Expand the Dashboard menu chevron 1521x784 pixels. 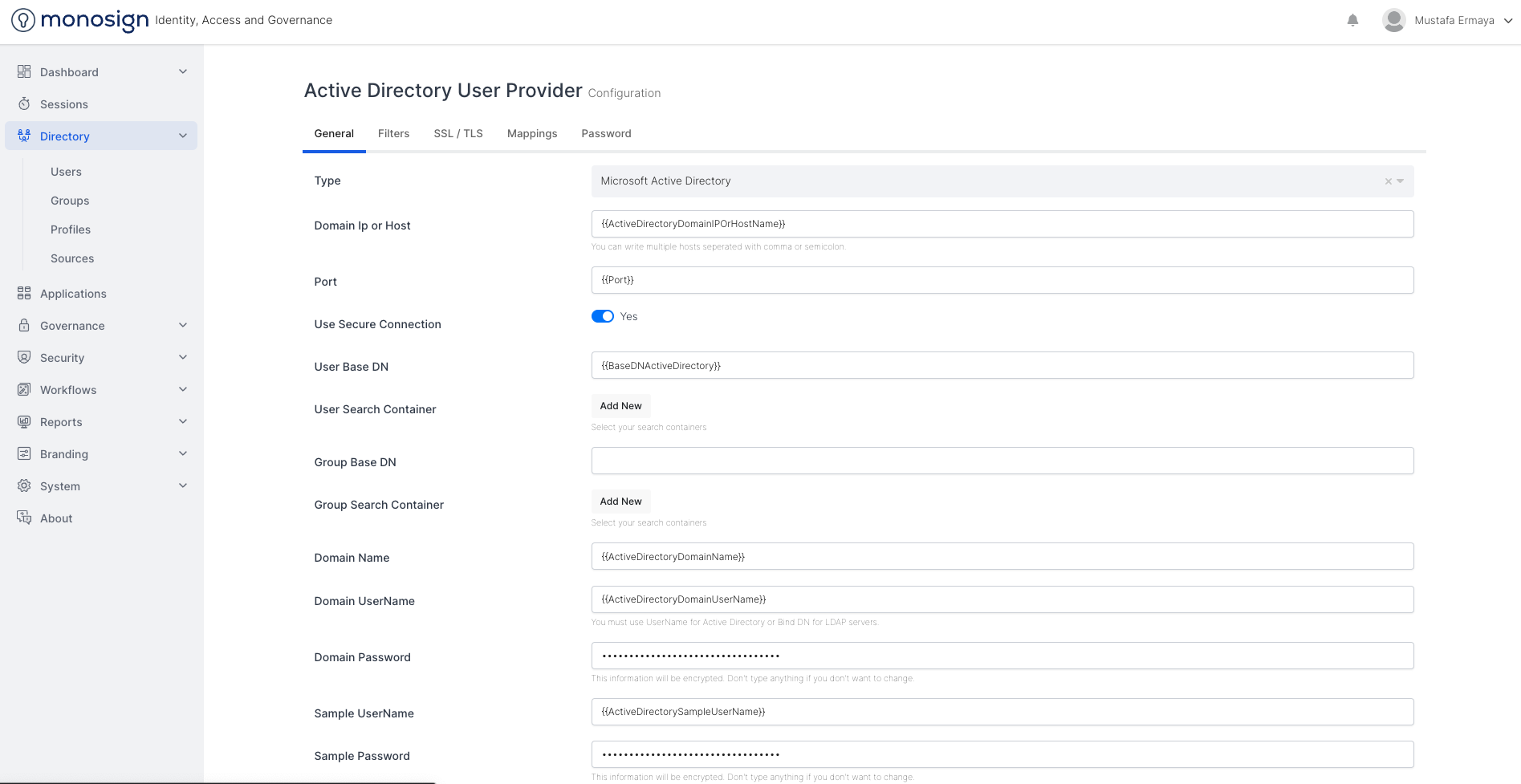[183, 72]
